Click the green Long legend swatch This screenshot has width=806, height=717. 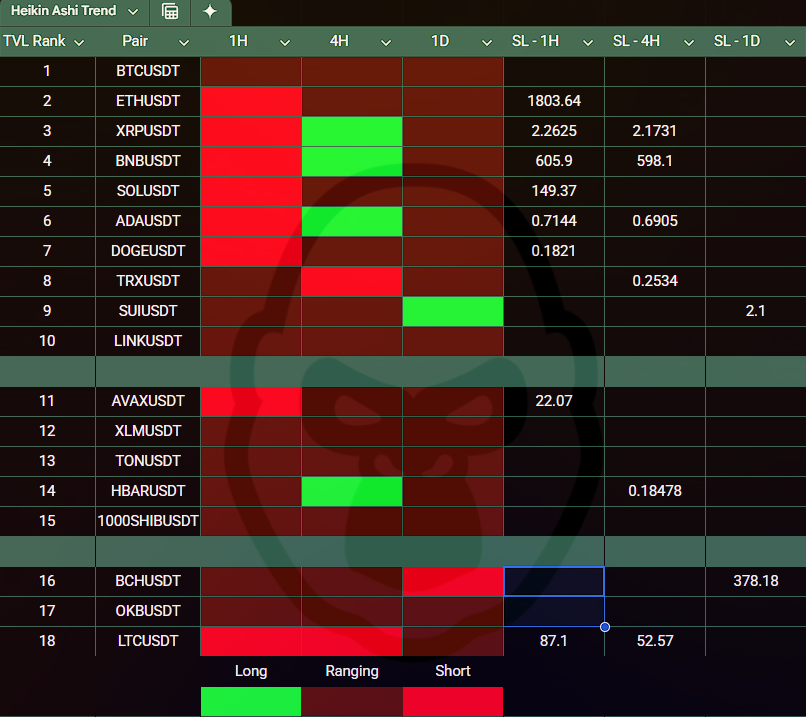(x=251, y=702)
